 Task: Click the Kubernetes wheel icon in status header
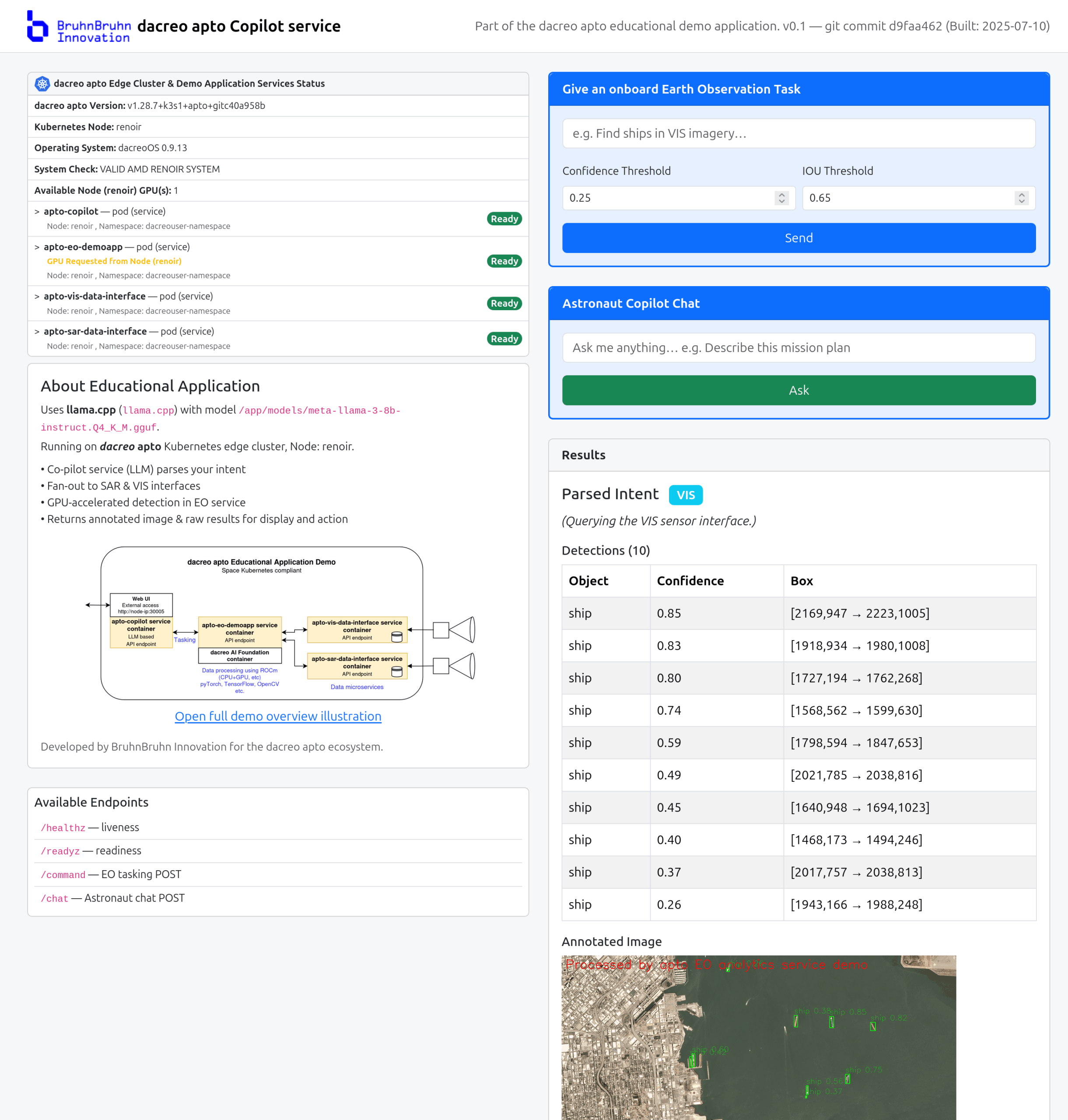point(42,84)
